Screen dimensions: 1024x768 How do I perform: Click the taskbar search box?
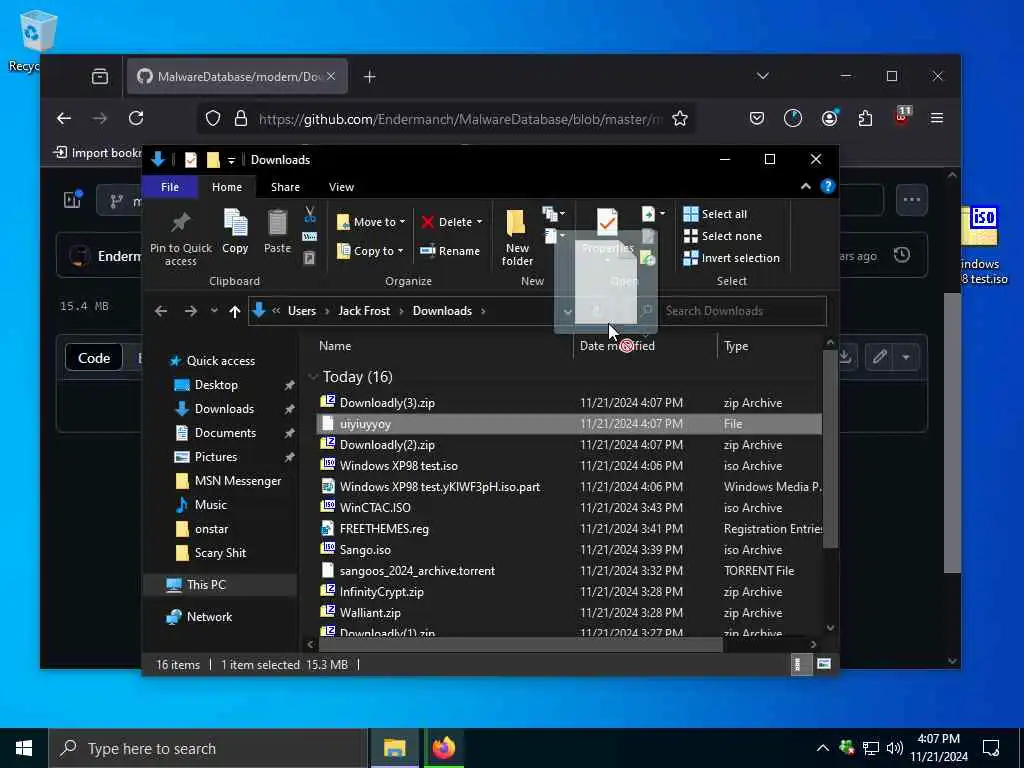coord(208,748)
